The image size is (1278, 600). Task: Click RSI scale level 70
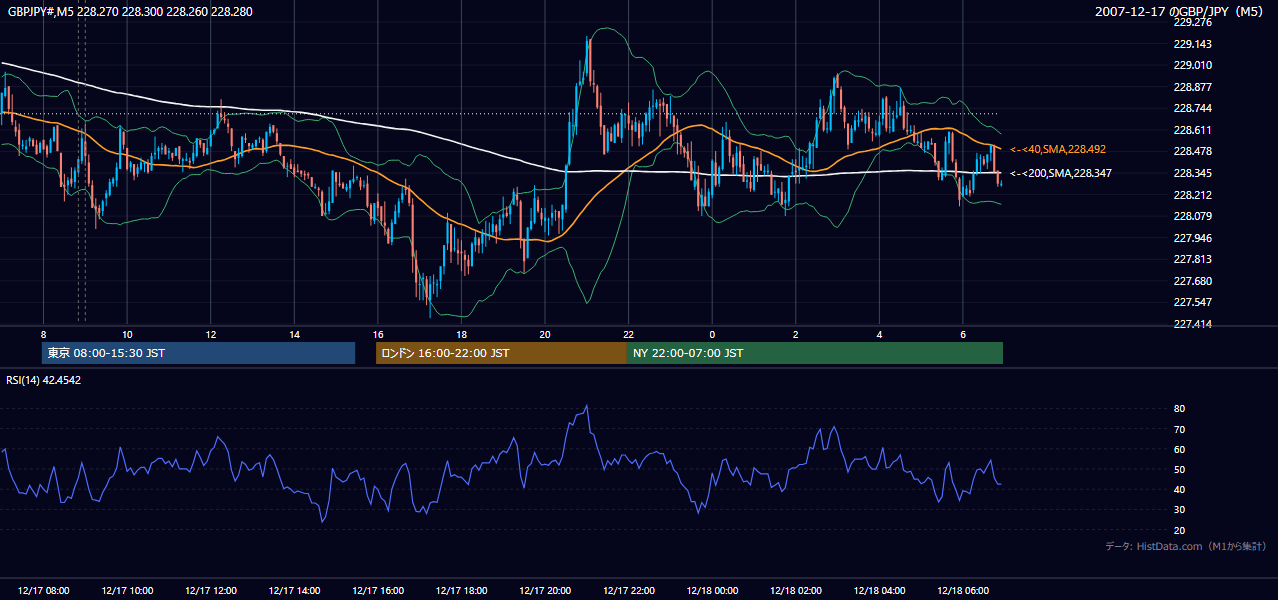[x=1179, y=429]
